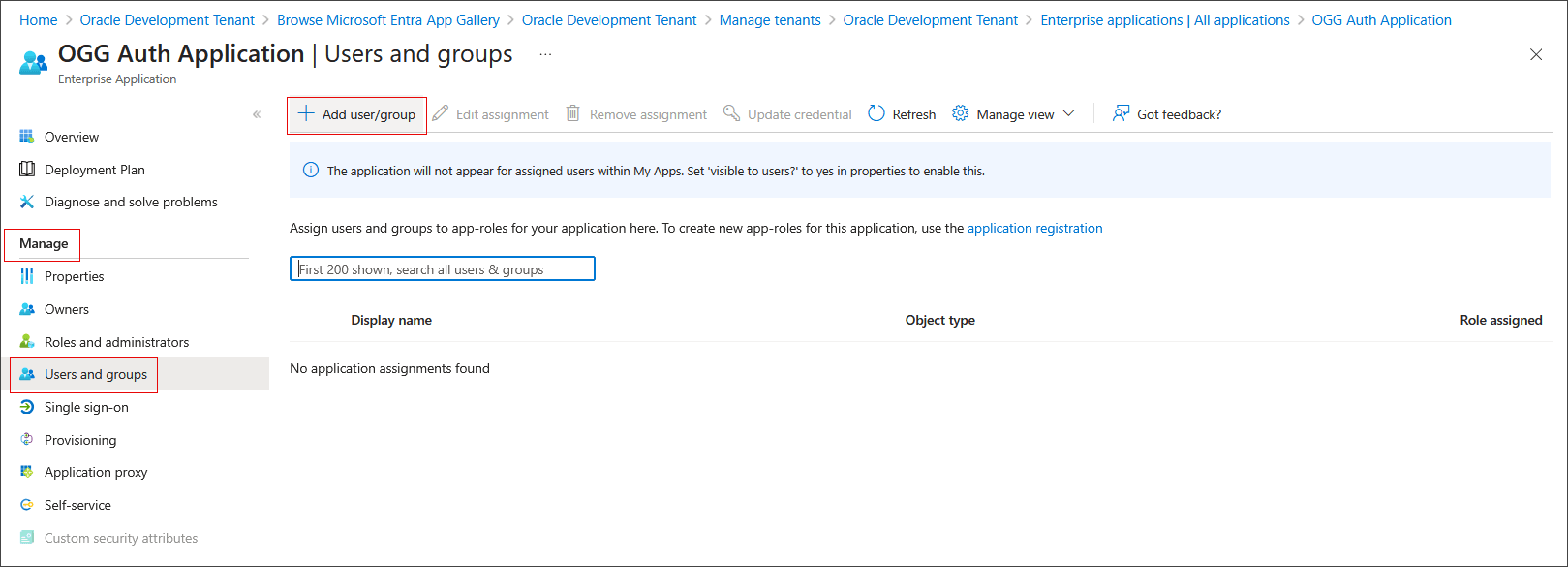
Task: Open Enterprise applications | All applications breadcrumb
Action: [x=1165, y=19]
